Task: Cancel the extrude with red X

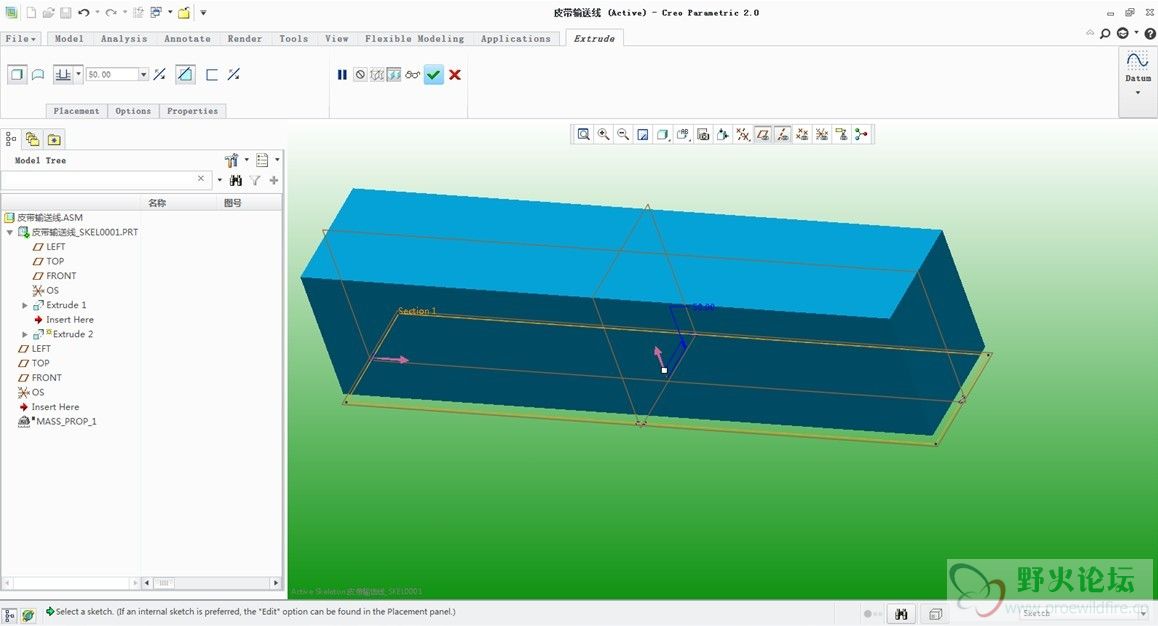Action: pos(455,75)
